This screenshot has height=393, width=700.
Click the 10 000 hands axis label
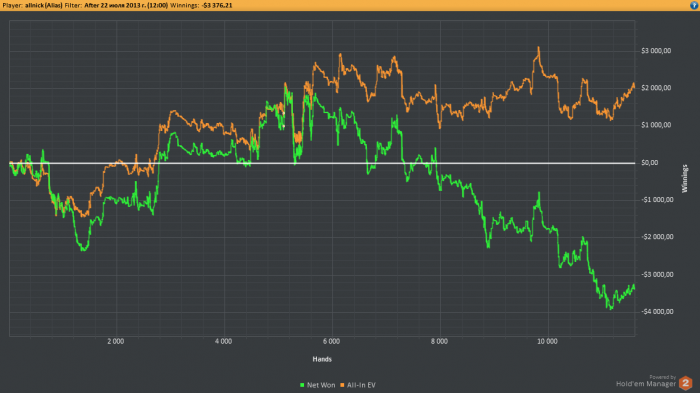(547, 341)
